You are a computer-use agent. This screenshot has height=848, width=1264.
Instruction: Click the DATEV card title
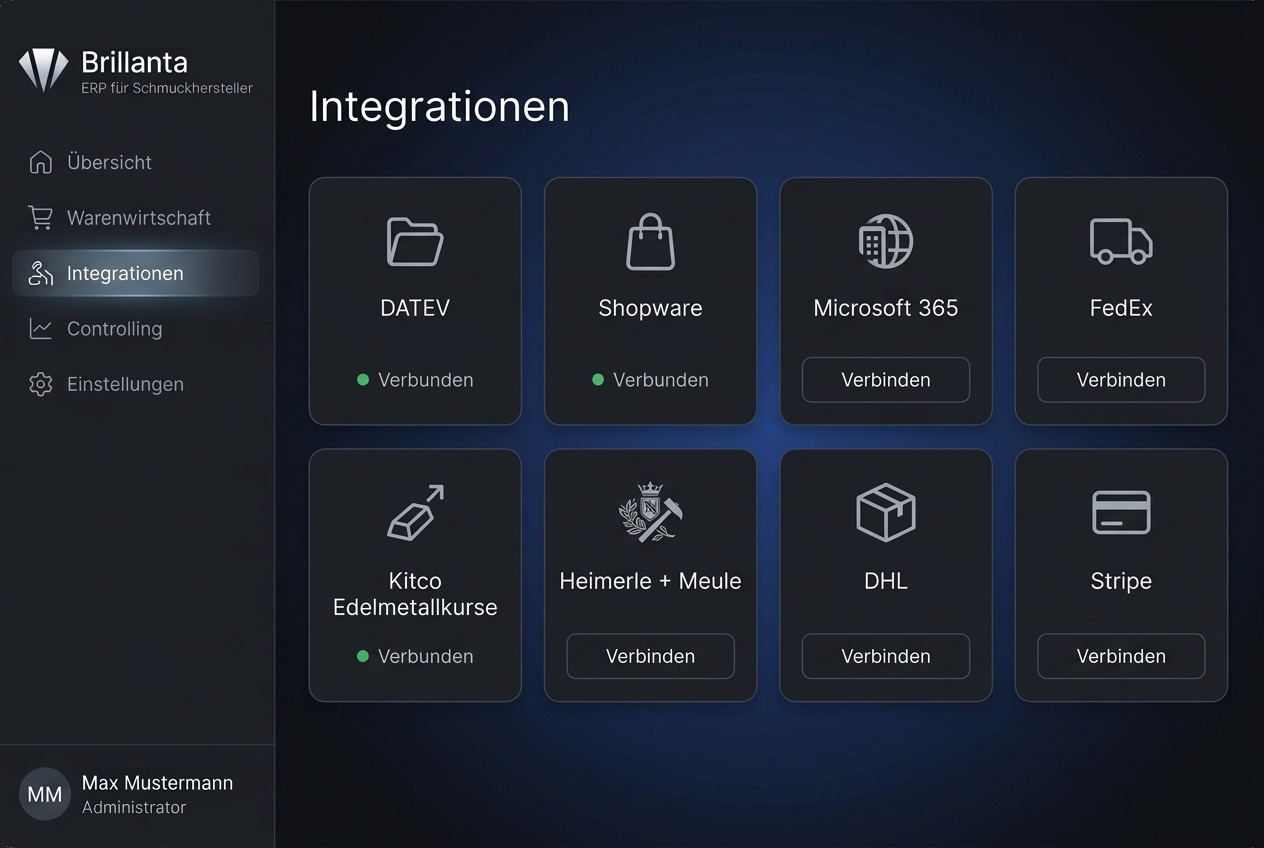click(x=415, y=308)
